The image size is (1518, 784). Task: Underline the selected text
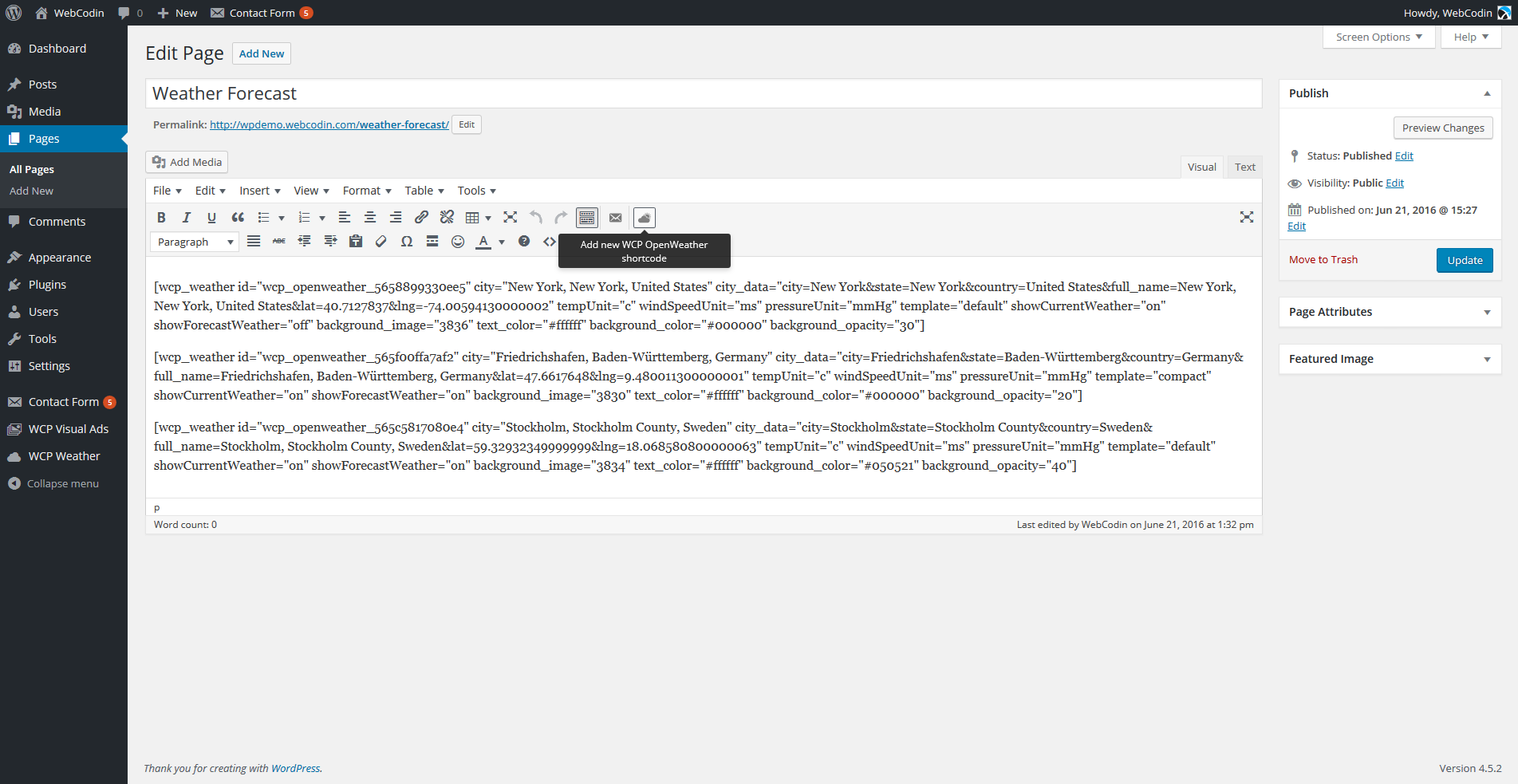(211, 218)
